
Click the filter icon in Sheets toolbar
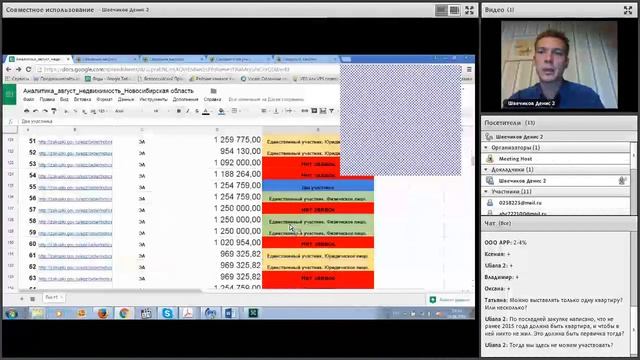331,111
